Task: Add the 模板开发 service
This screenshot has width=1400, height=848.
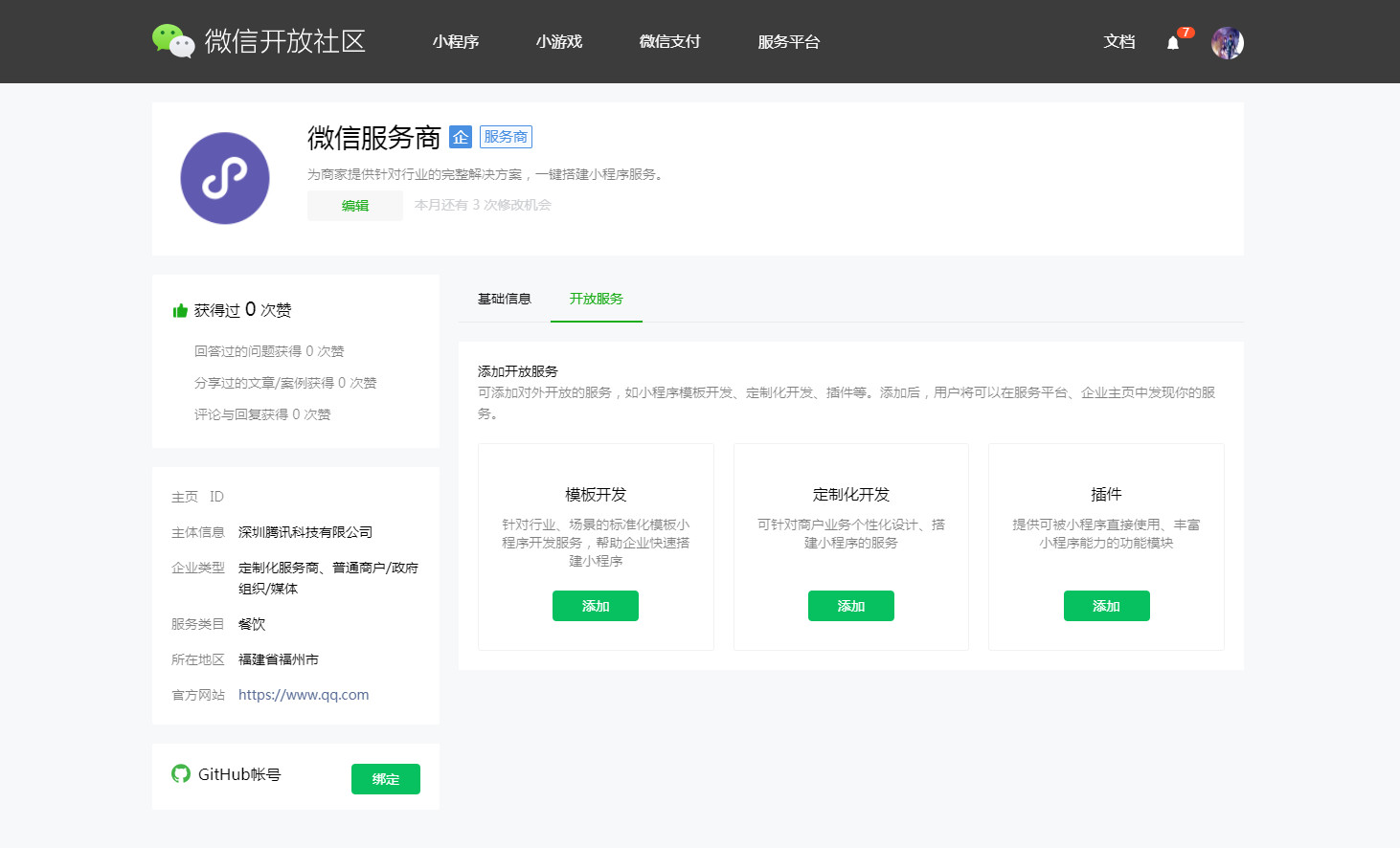Action: click(596, 606)
